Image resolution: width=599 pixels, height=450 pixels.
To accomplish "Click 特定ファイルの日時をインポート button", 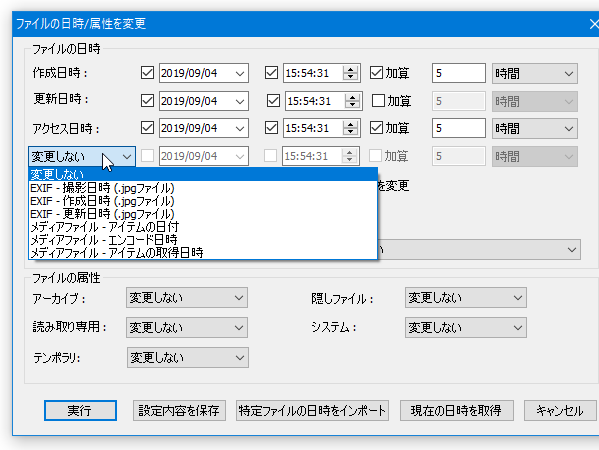I will pos(312,411).
